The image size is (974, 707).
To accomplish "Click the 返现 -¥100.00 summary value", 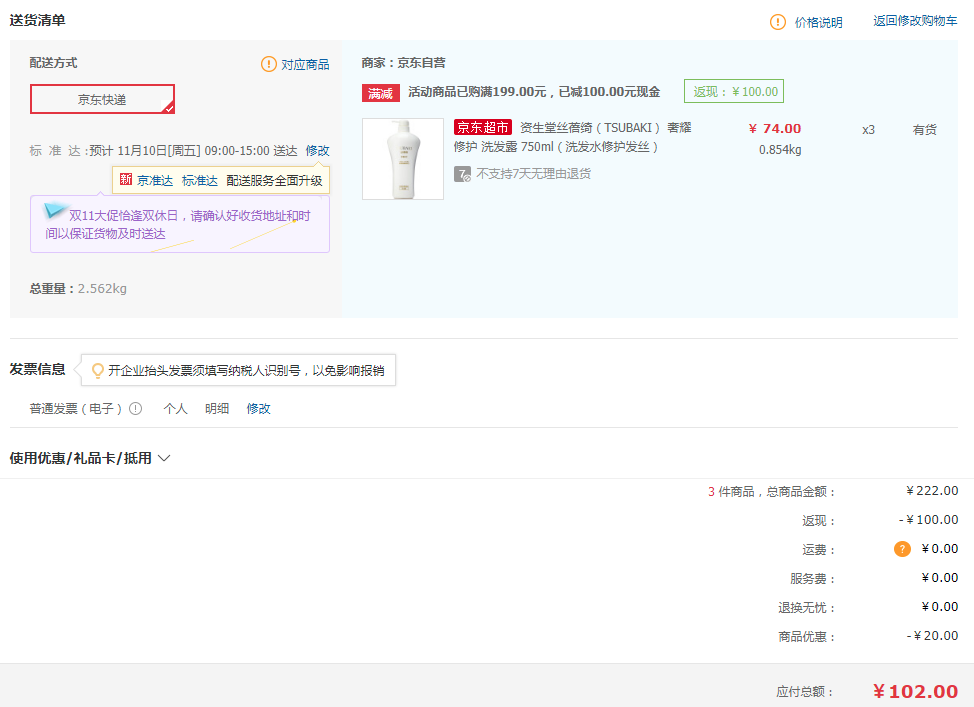I will pos(928,520).
